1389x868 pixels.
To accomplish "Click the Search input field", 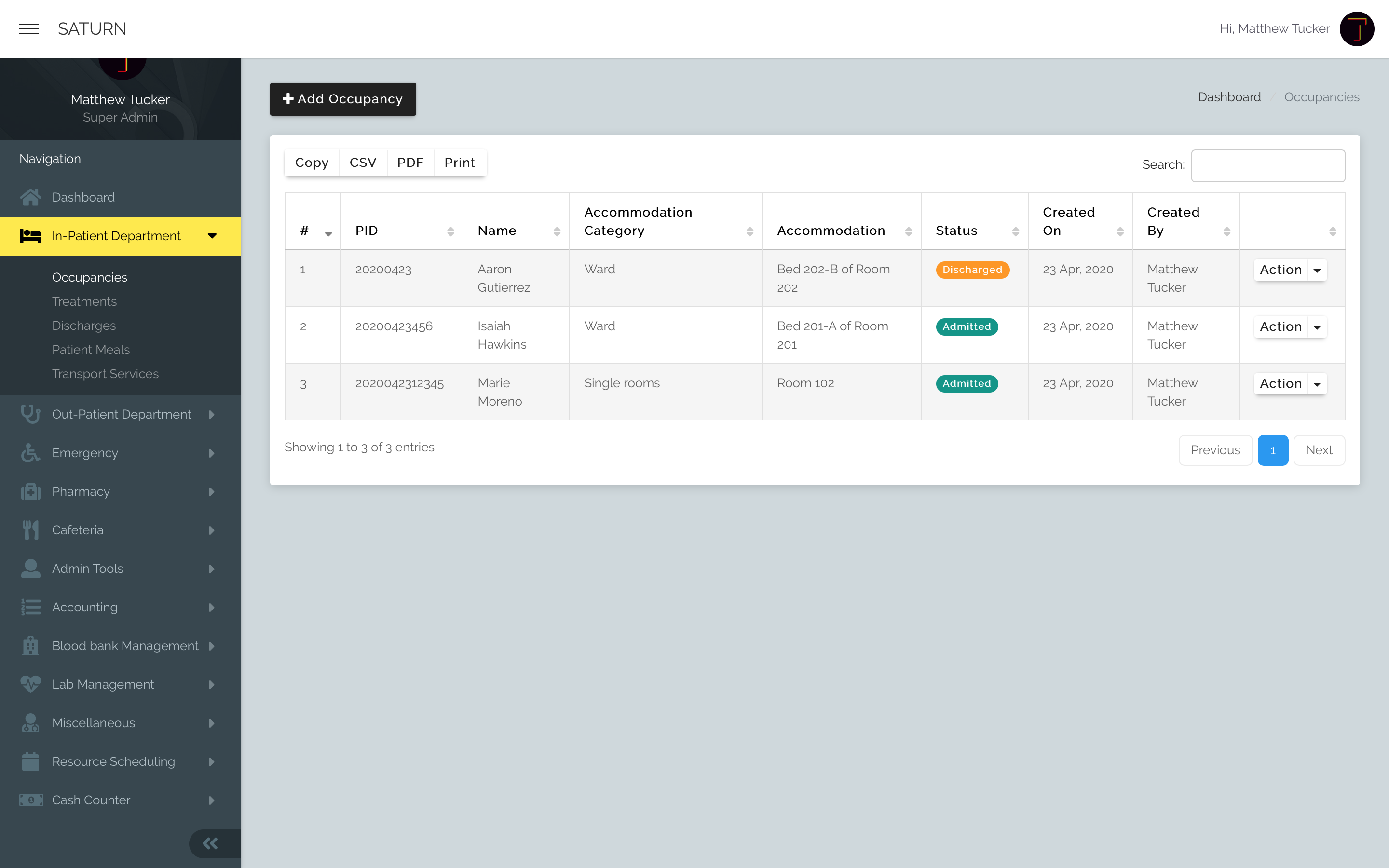I will coord(1267,165).
